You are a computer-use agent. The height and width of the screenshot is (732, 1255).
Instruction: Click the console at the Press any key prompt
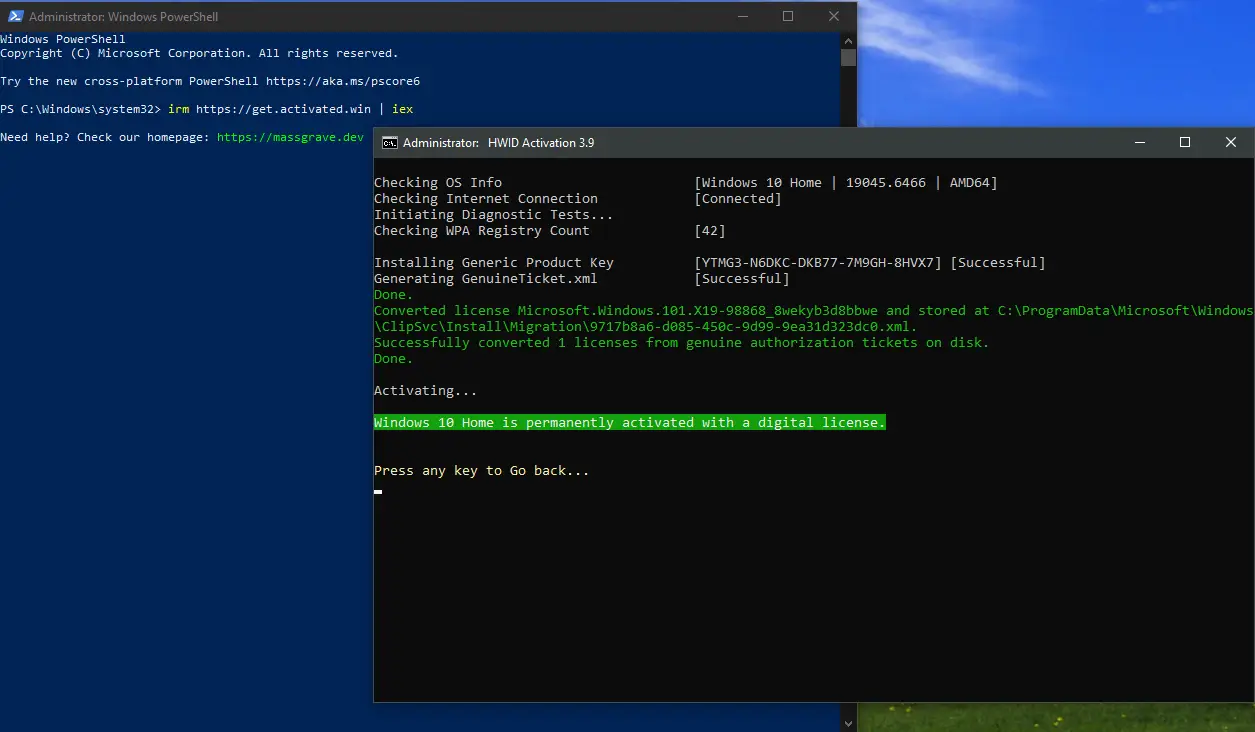[481, 470]
